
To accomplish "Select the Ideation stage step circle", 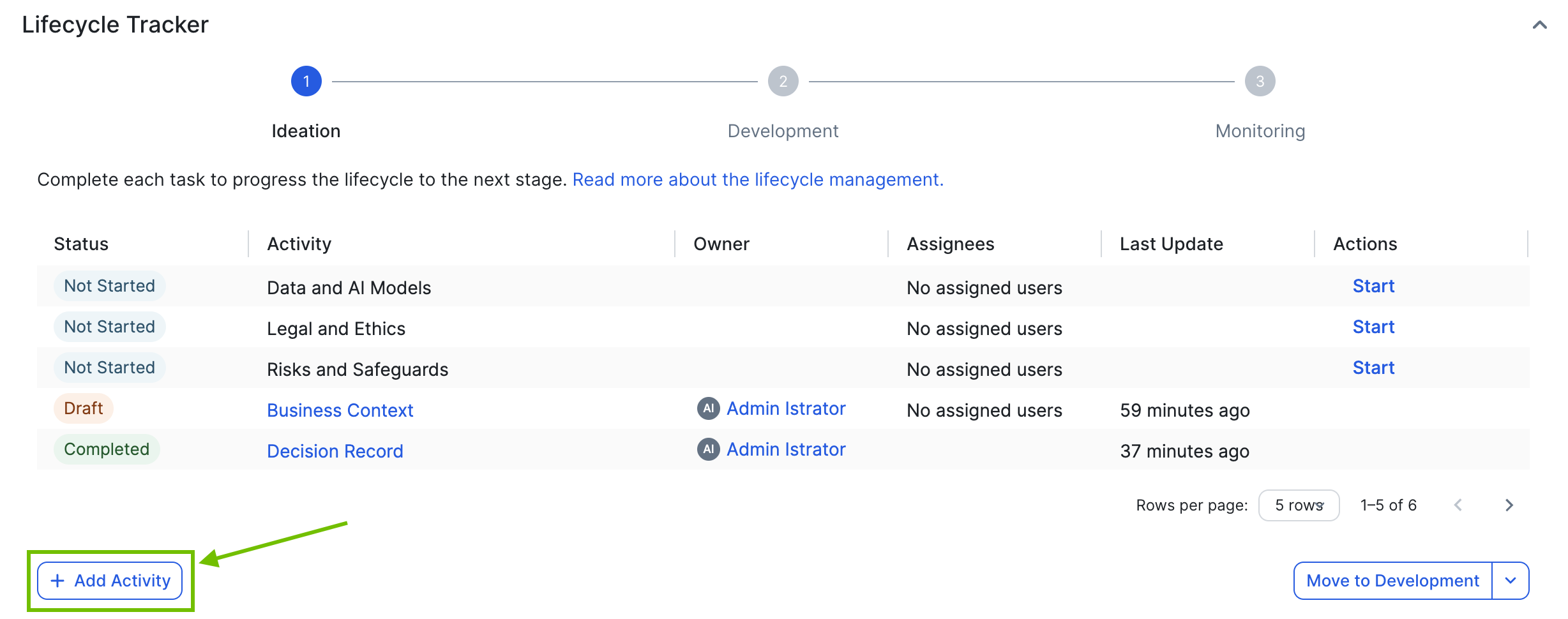I will point(306,82).
